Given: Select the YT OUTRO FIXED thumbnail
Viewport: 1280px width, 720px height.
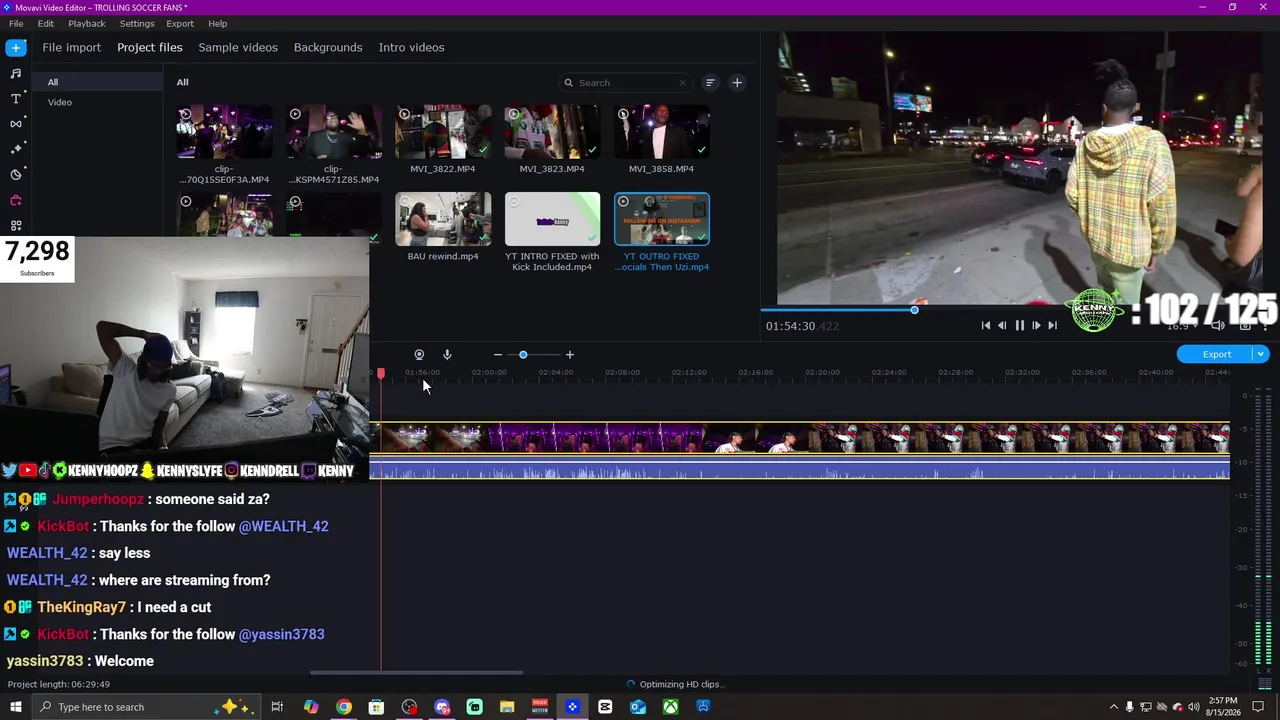Looking at the screenshot, I should click(x=662, y=219).
